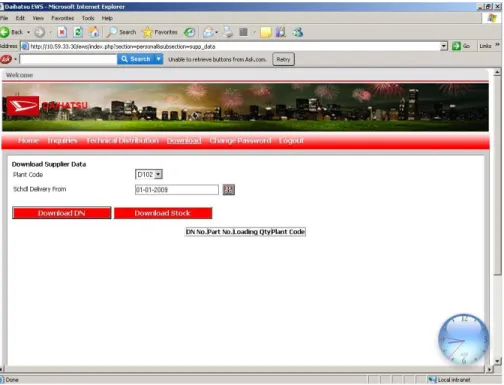Open the address bar dropdown arrow
The height and width of the screenshot is (385, 504).
(x=443, y=46)
